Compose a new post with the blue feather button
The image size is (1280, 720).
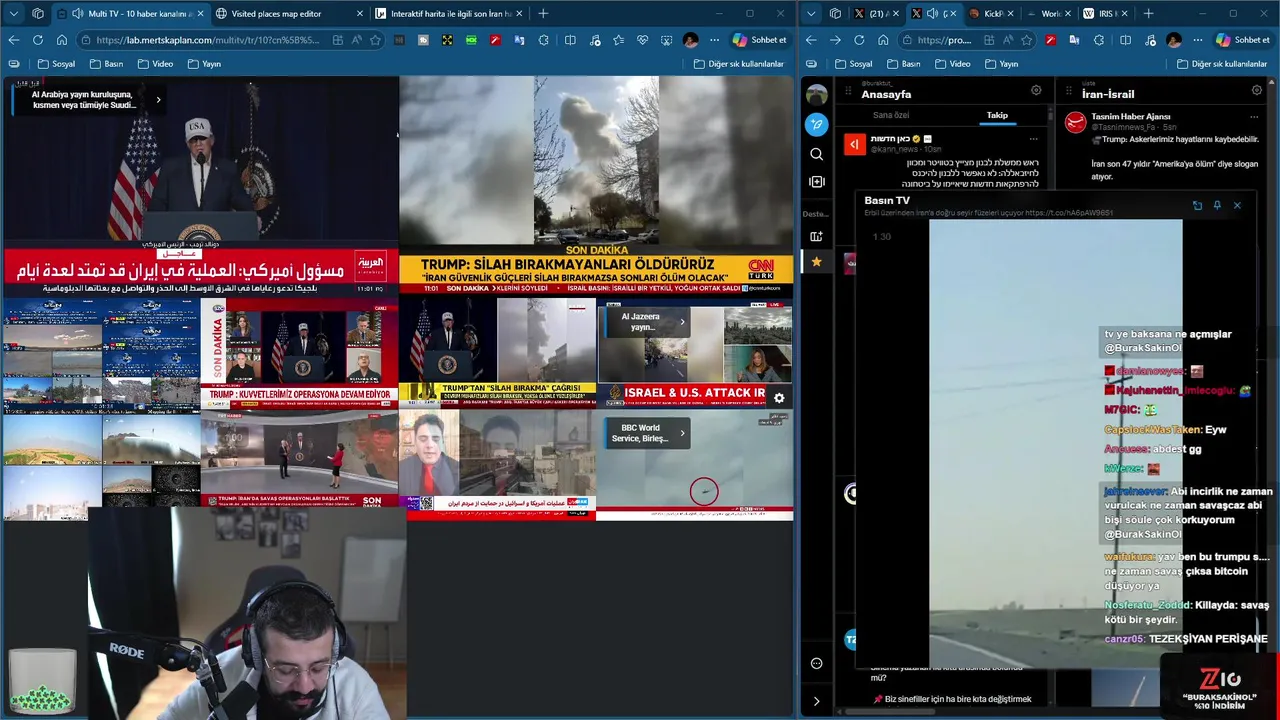(x=817, y=125)
